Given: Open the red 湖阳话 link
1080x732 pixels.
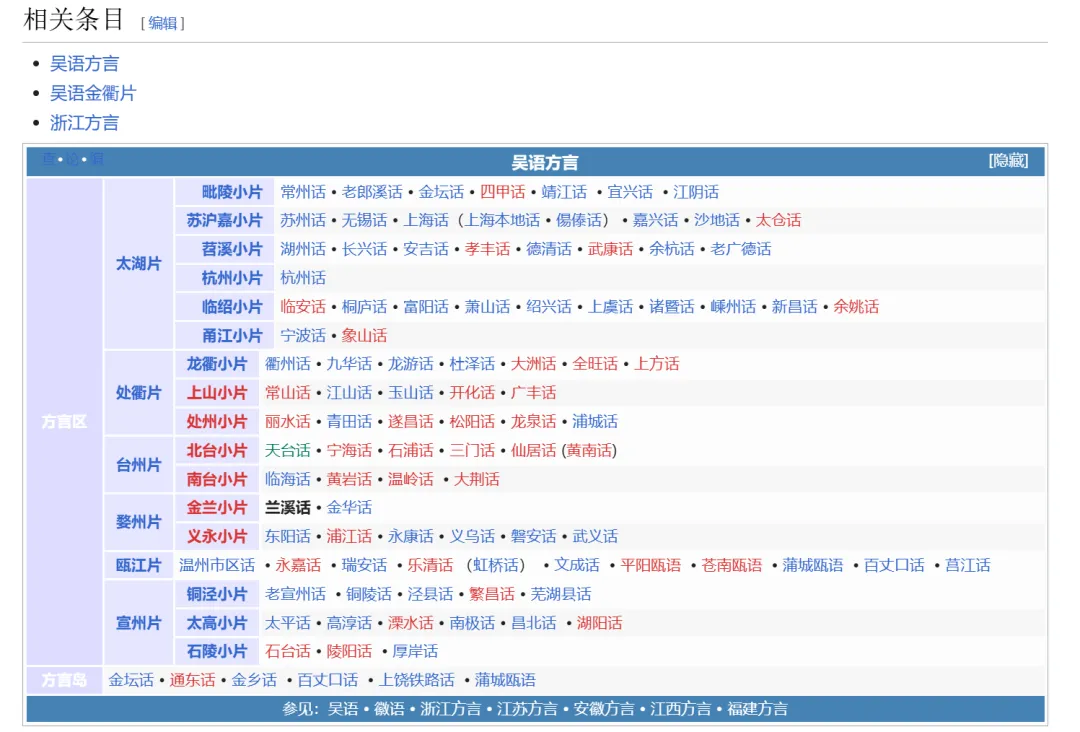Looking at the screenshot, I should click(599, 623).
